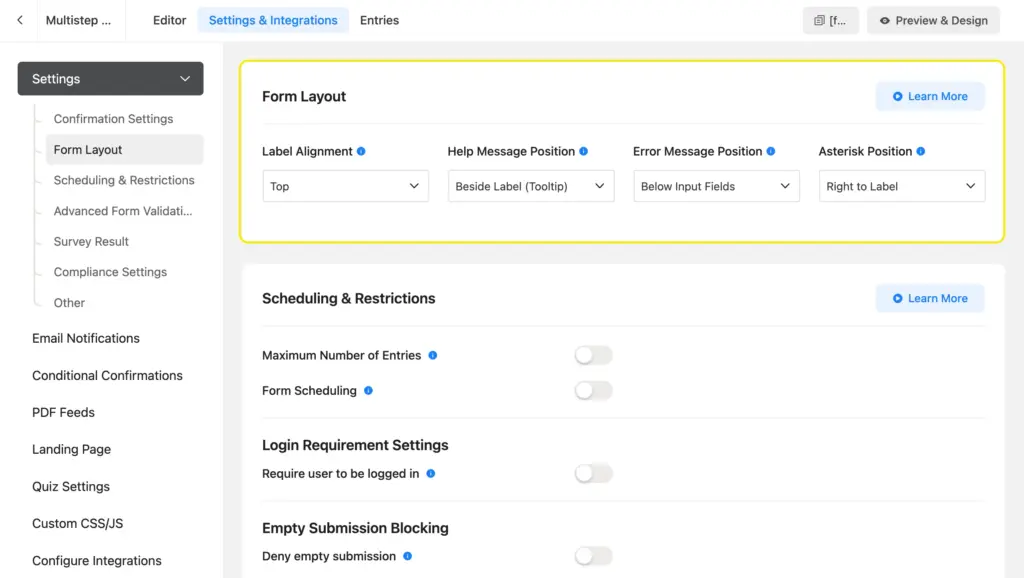Click info icon next to Asterisk Position
1024x578 pixels.
pos(921,152)
